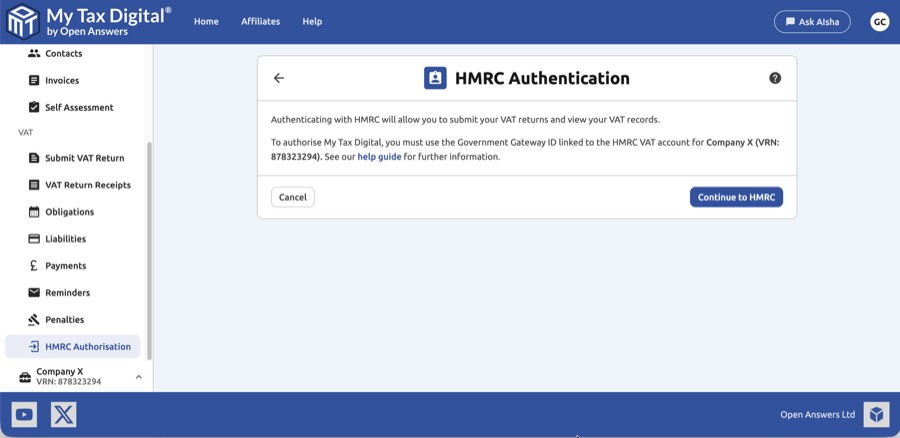Follow the help guide link
The height and width of the screenshot is (438, 900).
[x=379, y=156]
